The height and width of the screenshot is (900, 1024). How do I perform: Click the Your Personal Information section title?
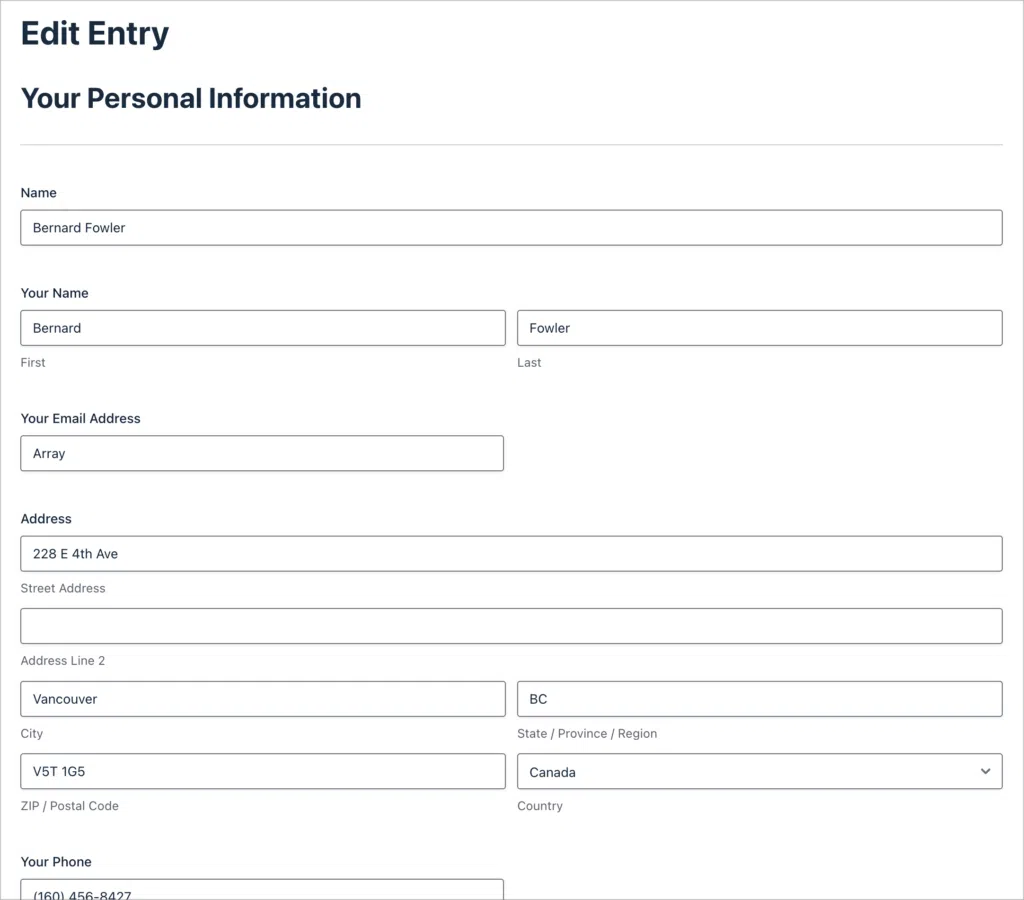(x=190, y=98)
